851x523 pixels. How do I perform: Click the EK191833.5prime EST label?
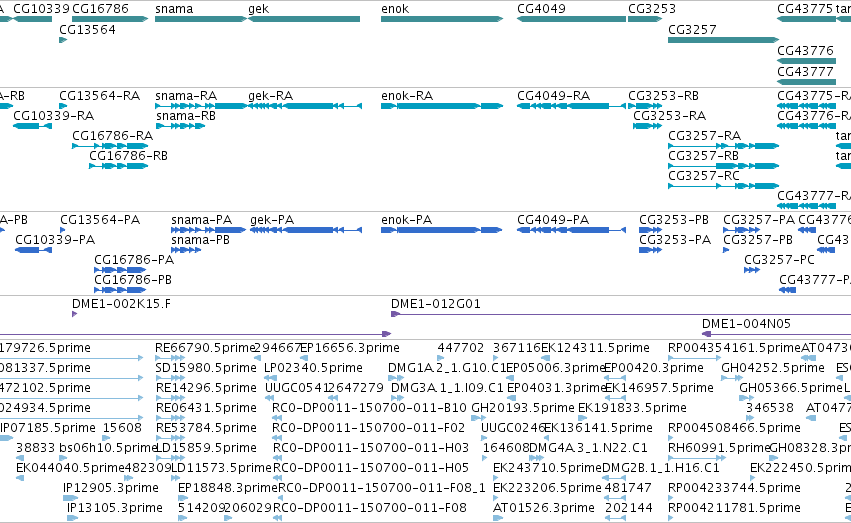pyautogui.click(x=632, y=408)
